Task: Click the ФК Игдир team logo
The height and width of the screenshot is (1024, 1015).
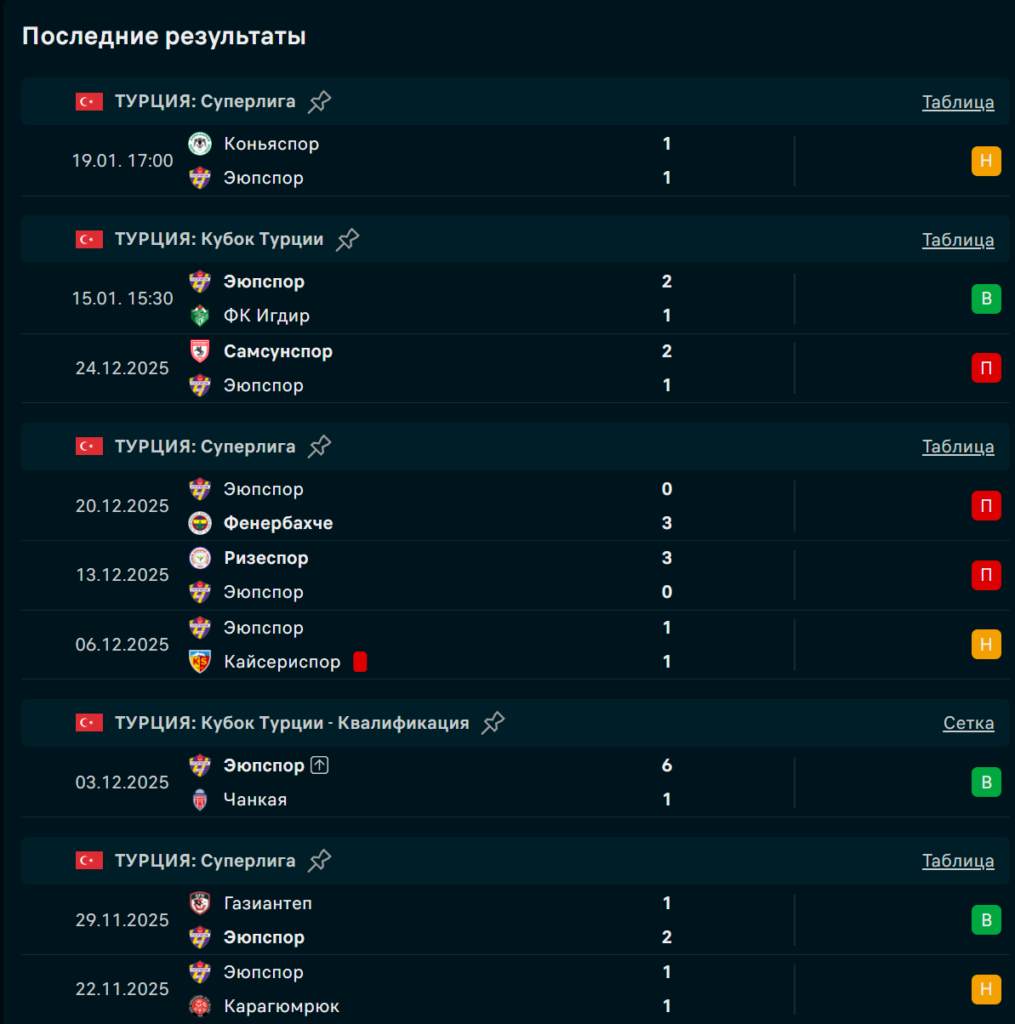Action: coord(200,316)
